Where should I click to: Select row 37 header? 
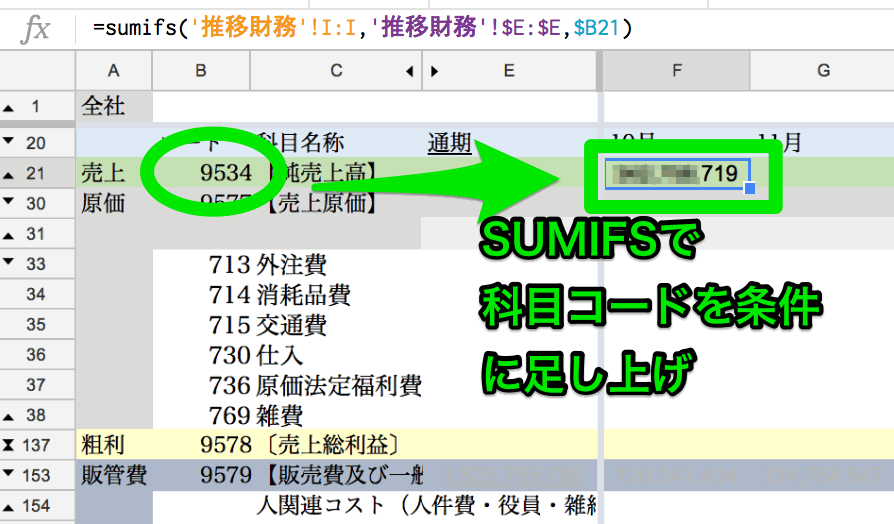click(36, 385)
